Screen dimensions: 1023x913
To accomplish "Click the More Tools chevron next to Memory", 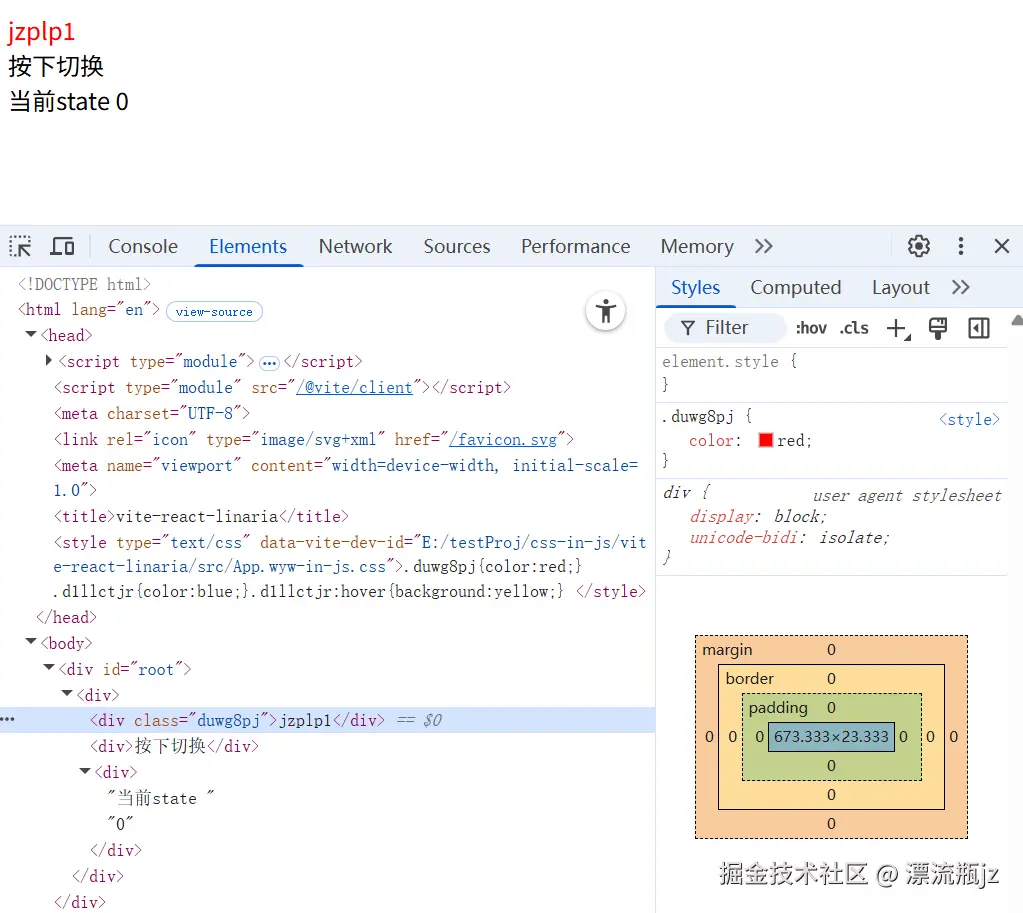I will pos(763,246).
